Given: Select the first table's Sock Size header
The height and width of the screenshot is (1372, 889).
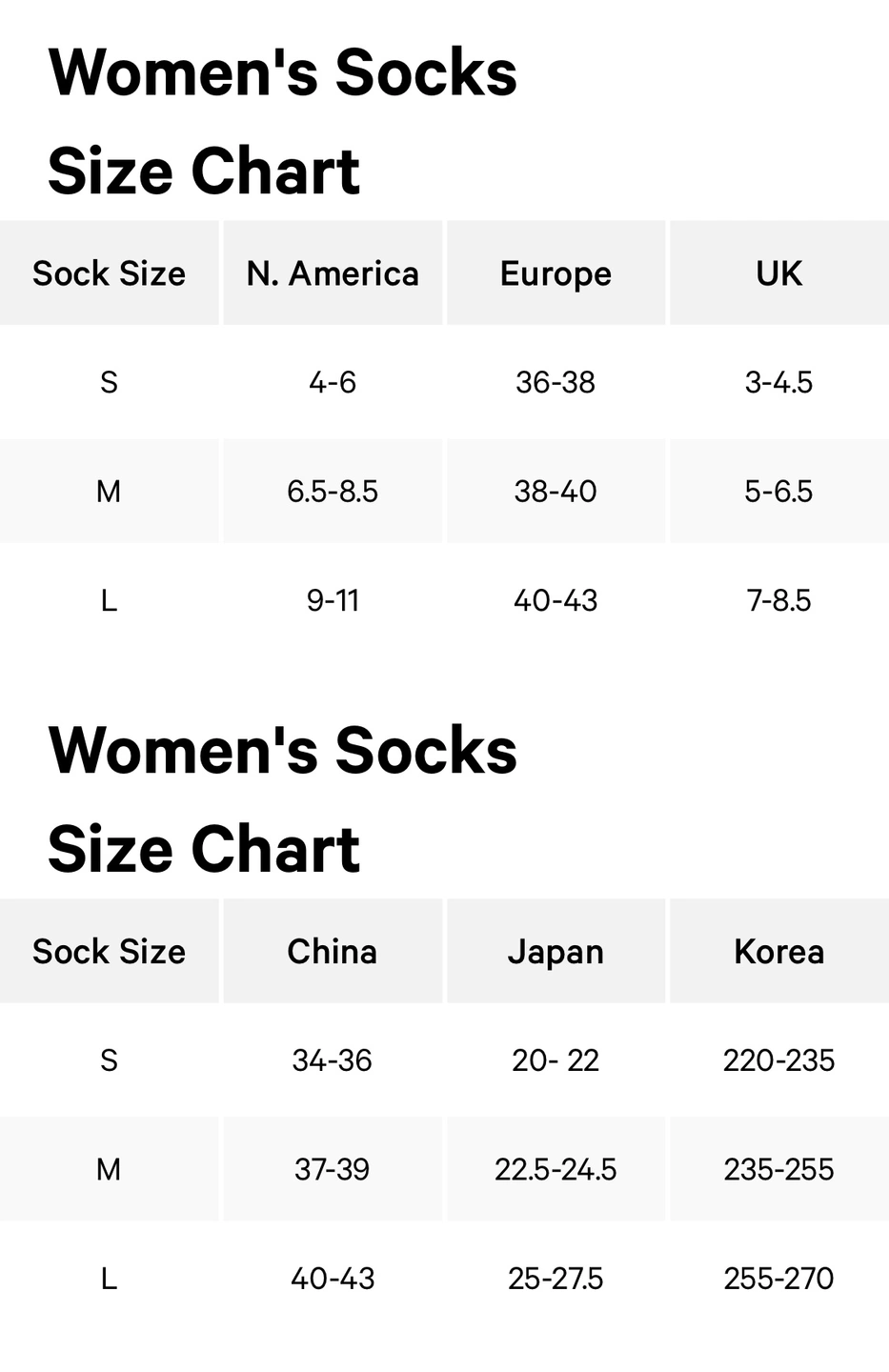Looking at the screenshot, I should click(x=109, y=273).
